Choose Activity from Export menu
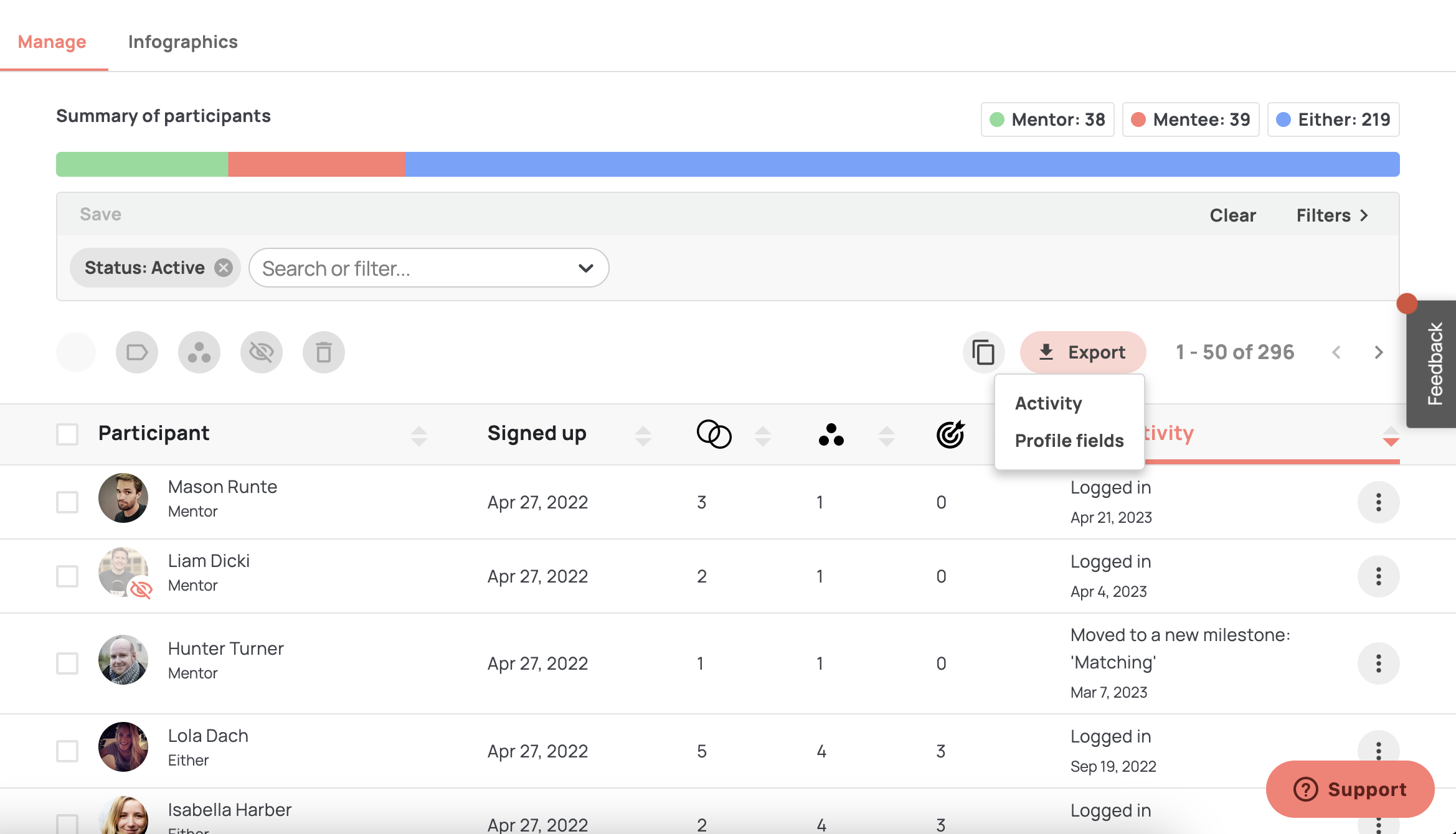Screen dimensions: 1456x834 click(x=1049, y=403)
